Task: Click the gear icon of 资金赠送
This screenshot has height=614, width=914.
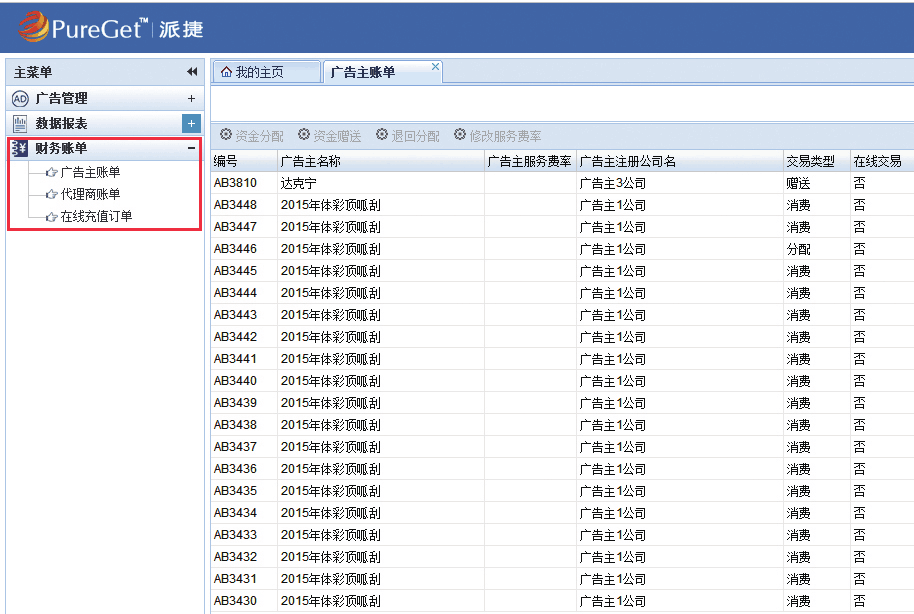Action: [x=304, y=135]
